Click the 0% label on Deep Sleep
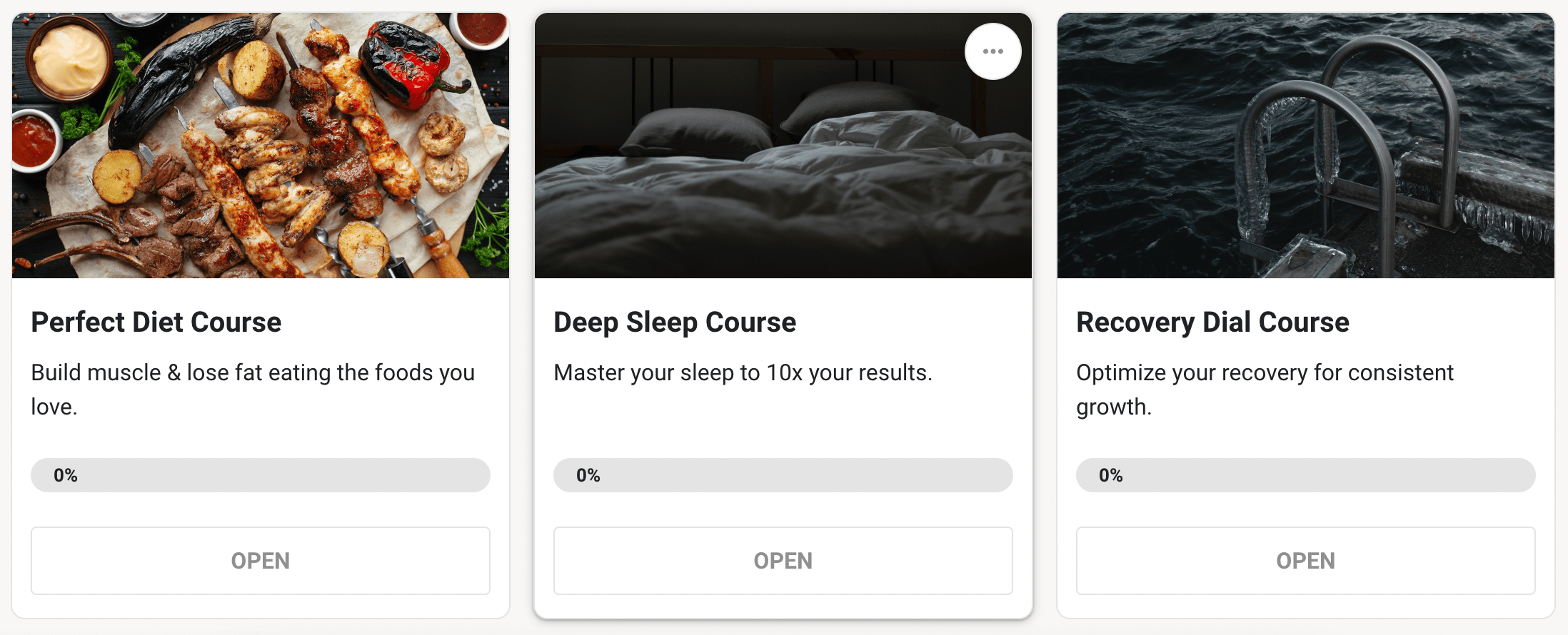This screenshot has height=635, width=1568. click(x=588, y=475)
